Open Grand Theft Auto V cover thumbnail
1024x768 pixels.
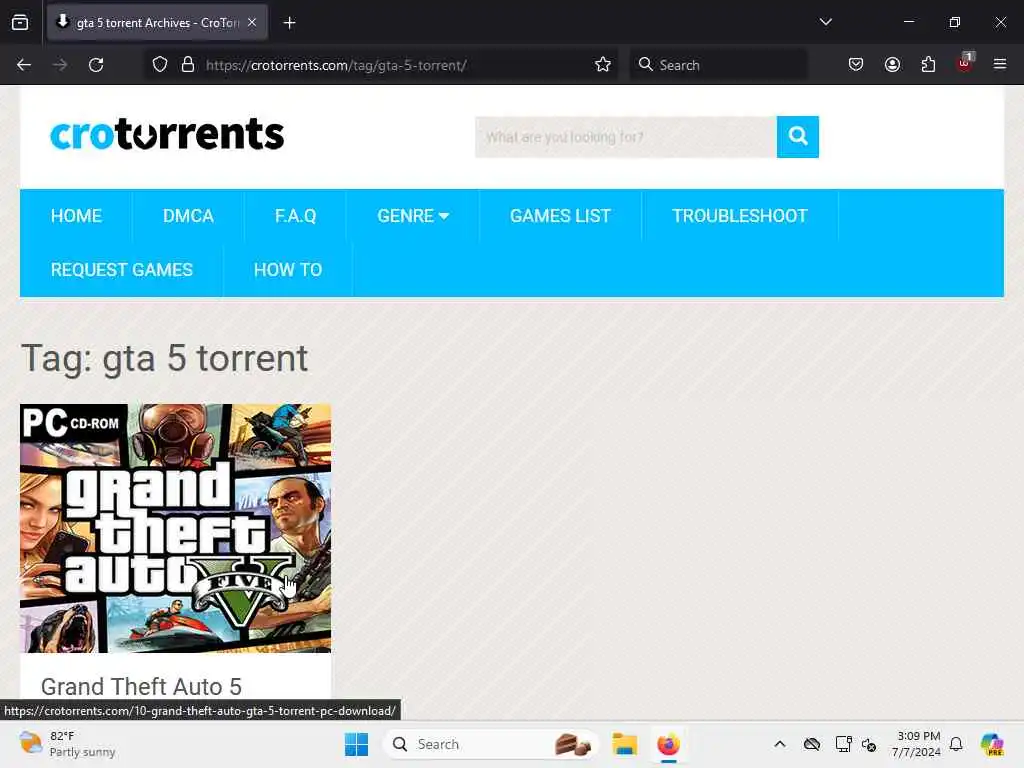(175, 528)
